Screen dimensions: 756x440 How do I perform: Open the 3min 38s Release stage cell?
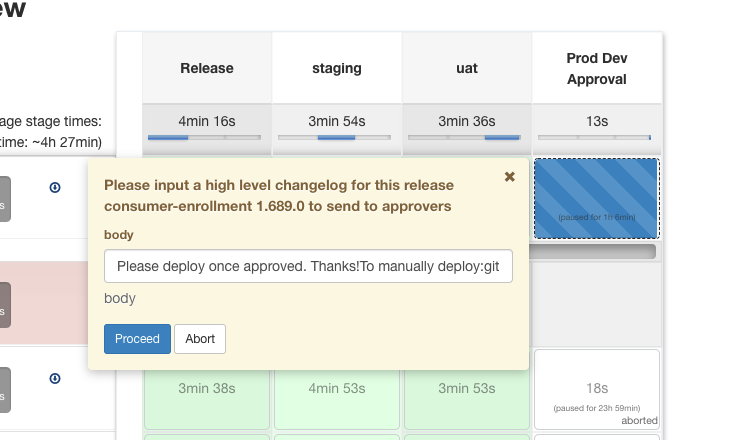207,388
